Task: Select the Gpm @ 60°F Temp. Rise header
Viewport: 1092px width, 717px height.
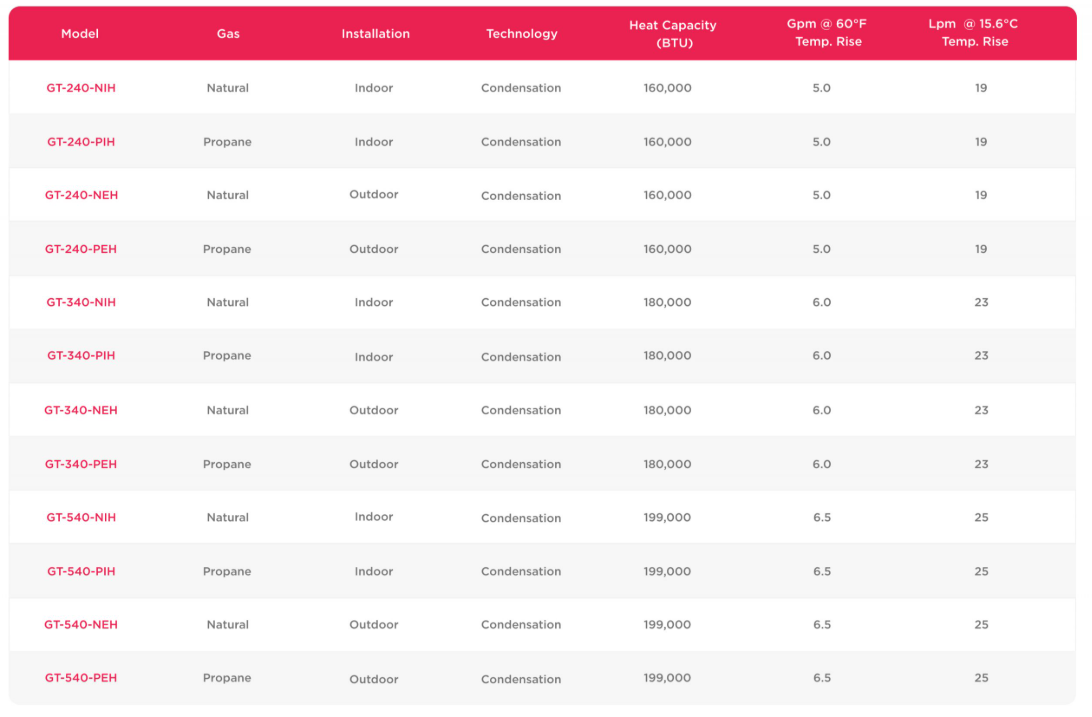Action: tap(828, 33)
